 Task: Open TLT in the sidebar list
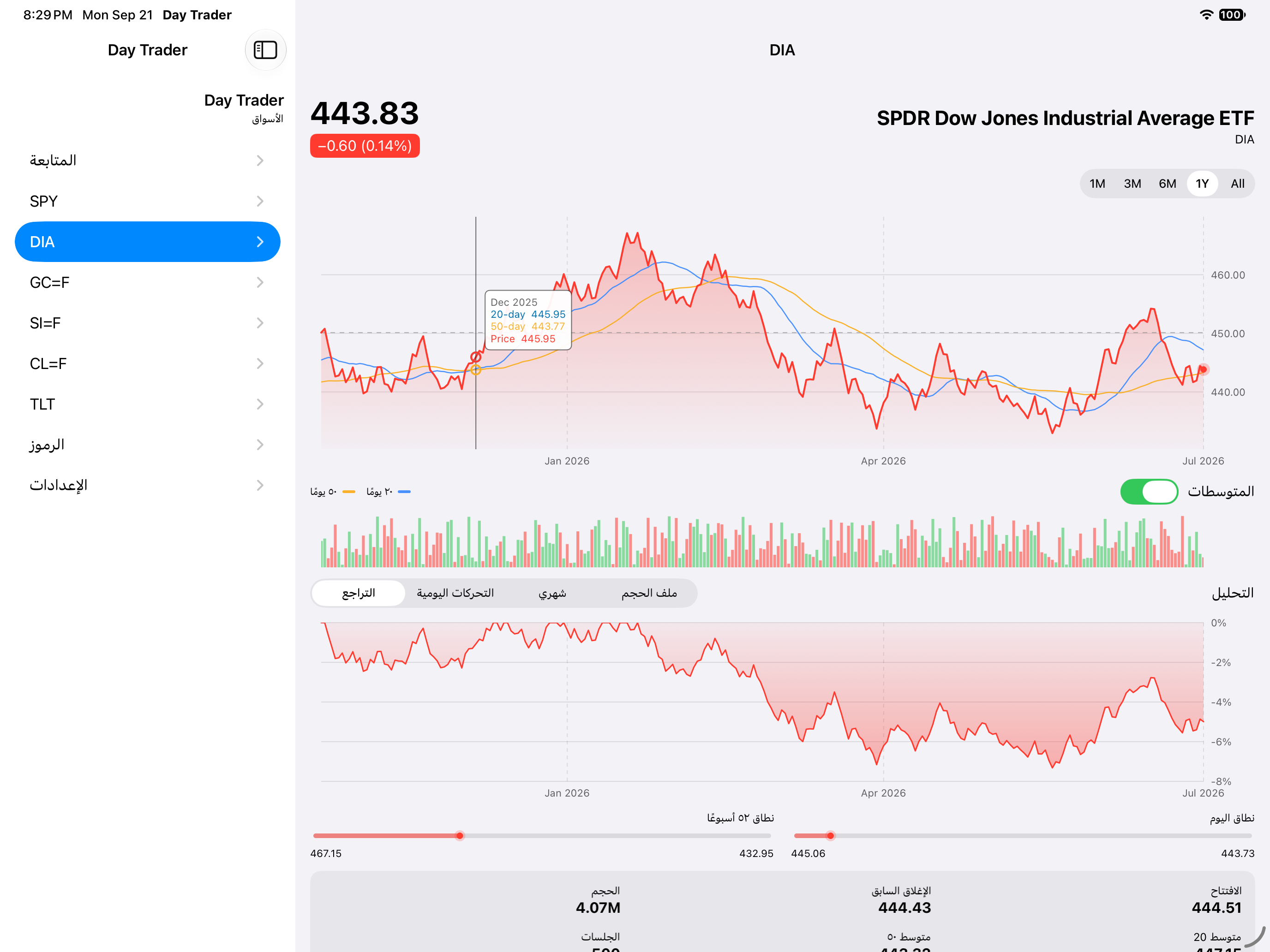tap(148, 405)
